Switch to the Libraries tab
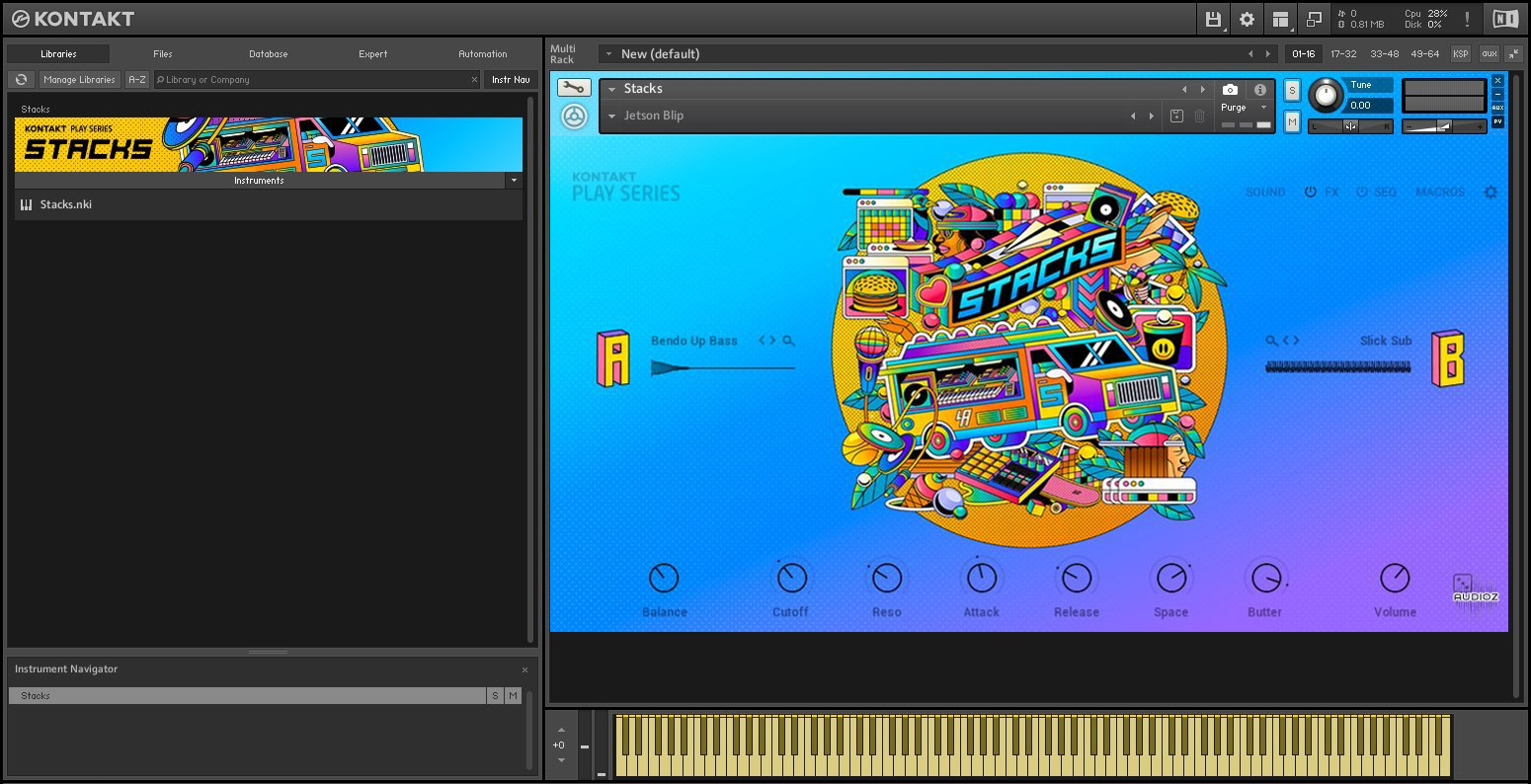The height and width of the screenshot is (784, 1531). pyautogui.click(x=58, y=54)
